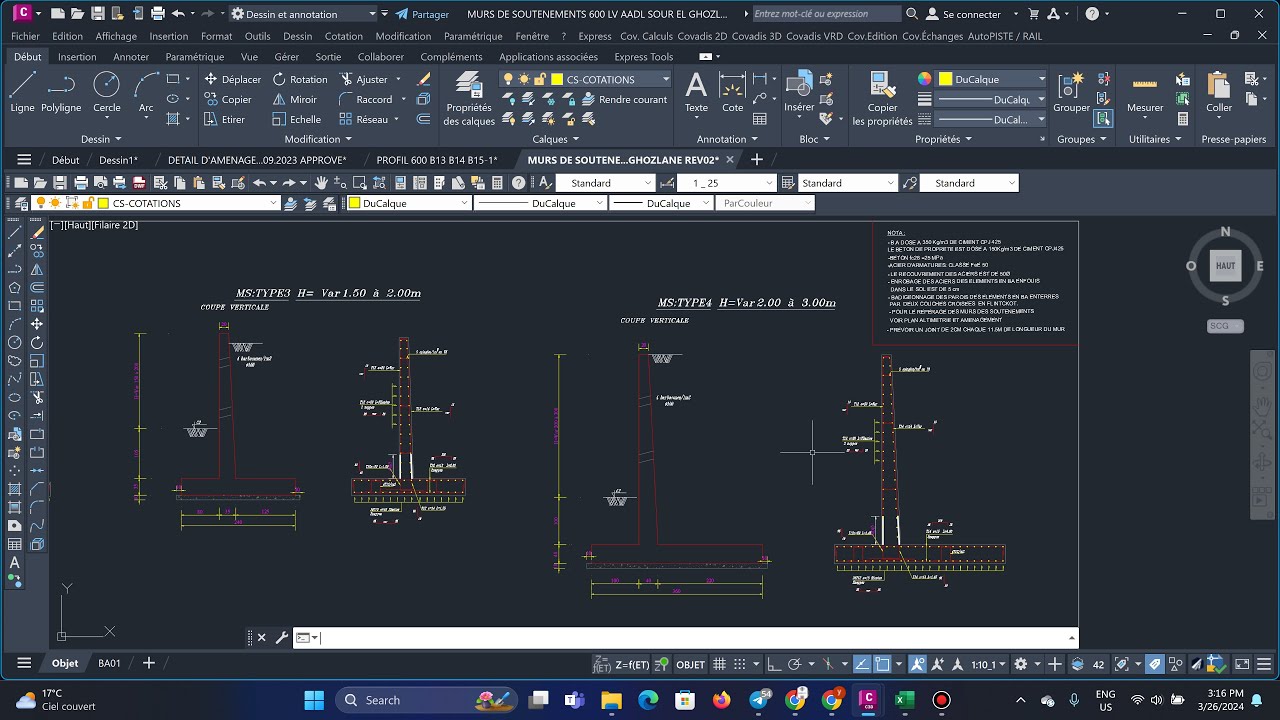
Task: Toggle ortho mode in status bar
Action: (x=774, y=664)
